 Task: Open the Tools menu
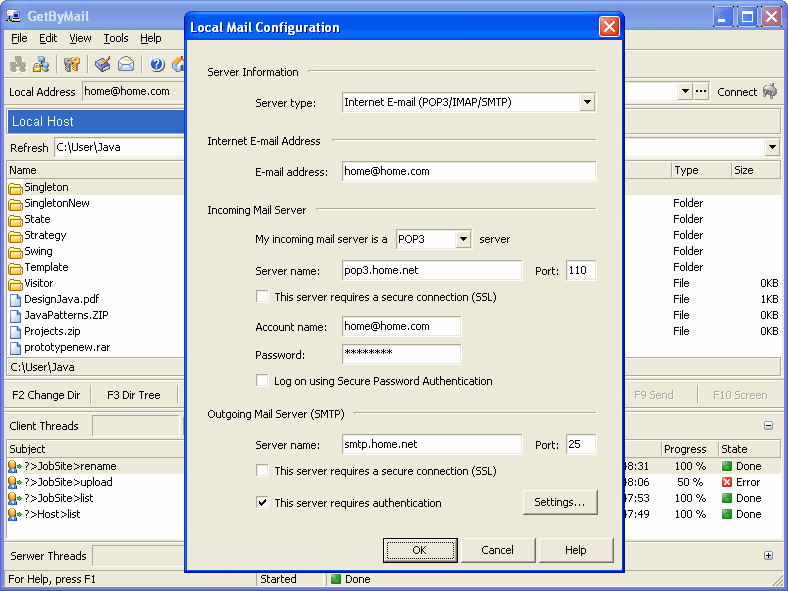point(116,38)
